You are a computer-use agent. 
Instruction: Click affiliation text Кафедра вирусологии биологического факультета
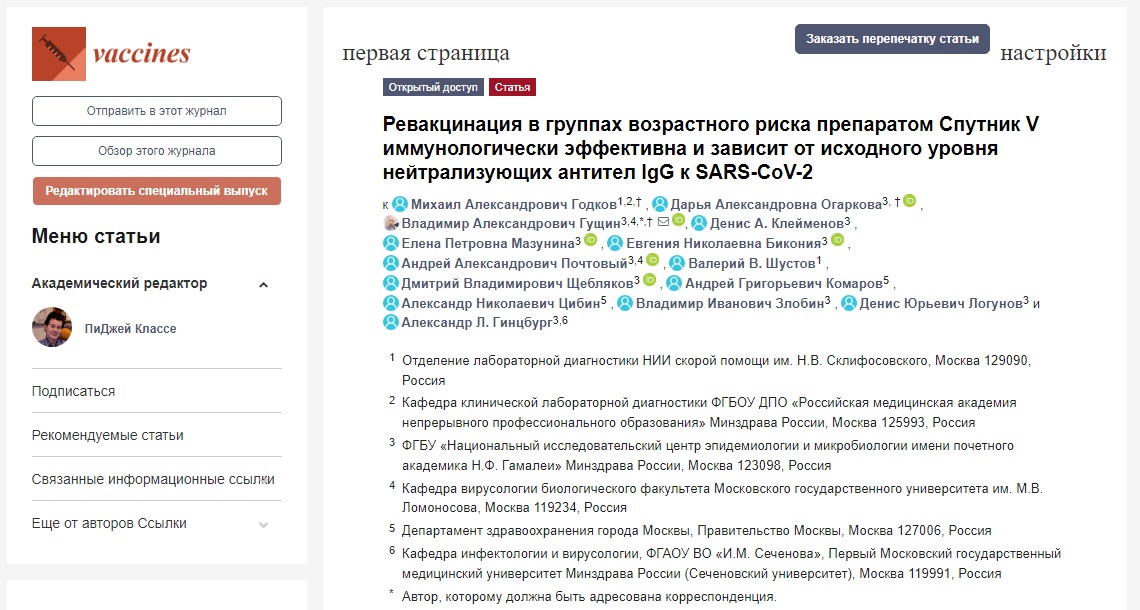click(722, 498)
